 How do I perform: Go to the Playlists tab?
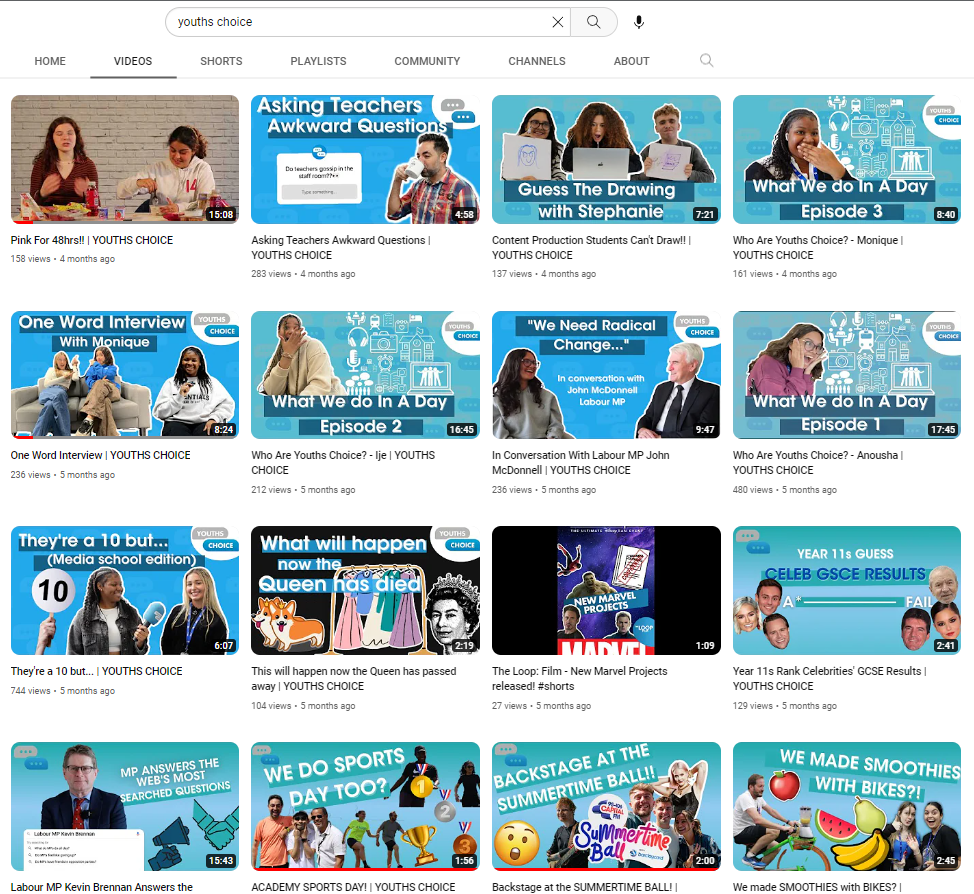coord(318,61)
